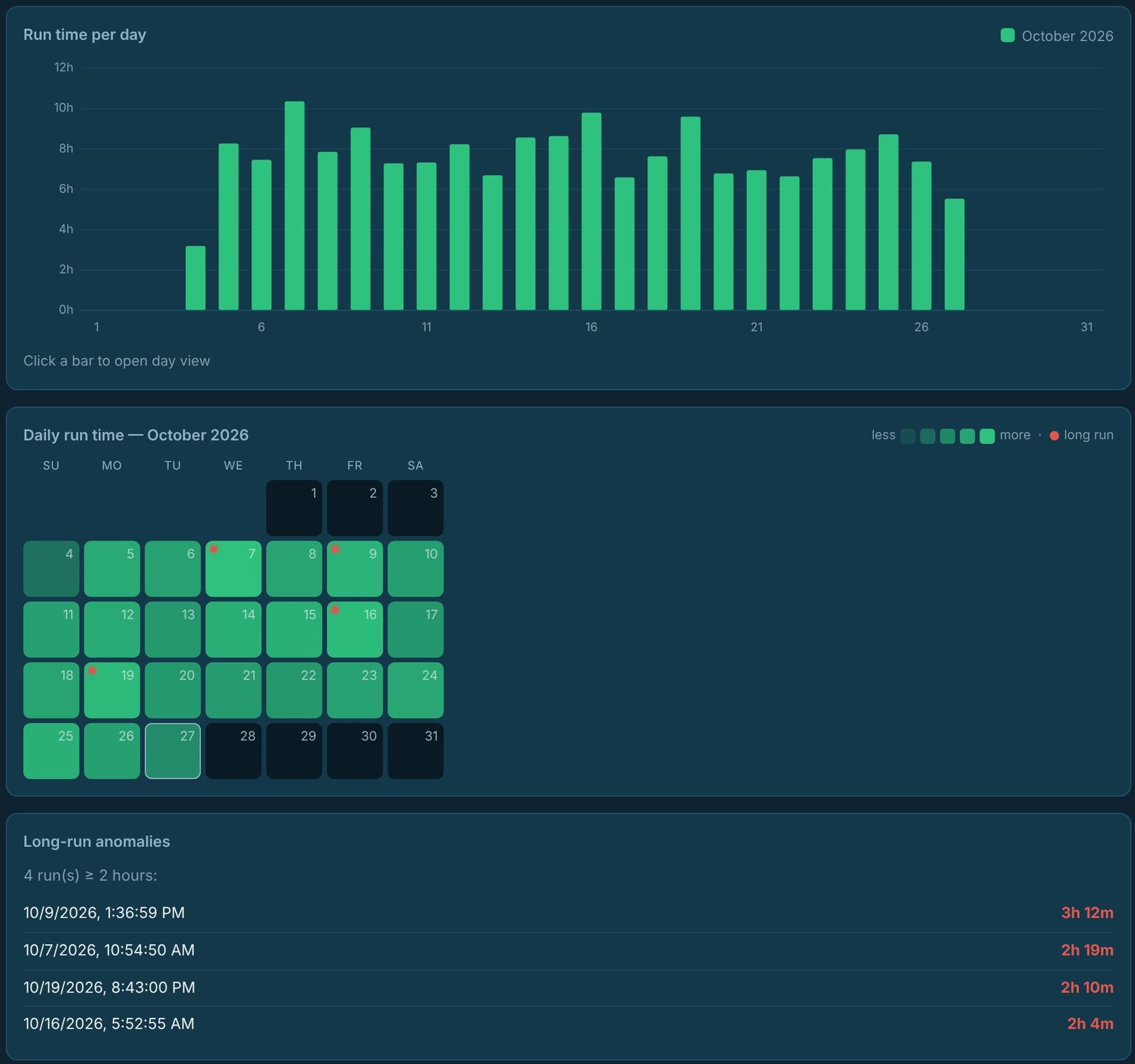
Task: Click the October 25 bar in the chart
Action: click(x=888, y=222)
